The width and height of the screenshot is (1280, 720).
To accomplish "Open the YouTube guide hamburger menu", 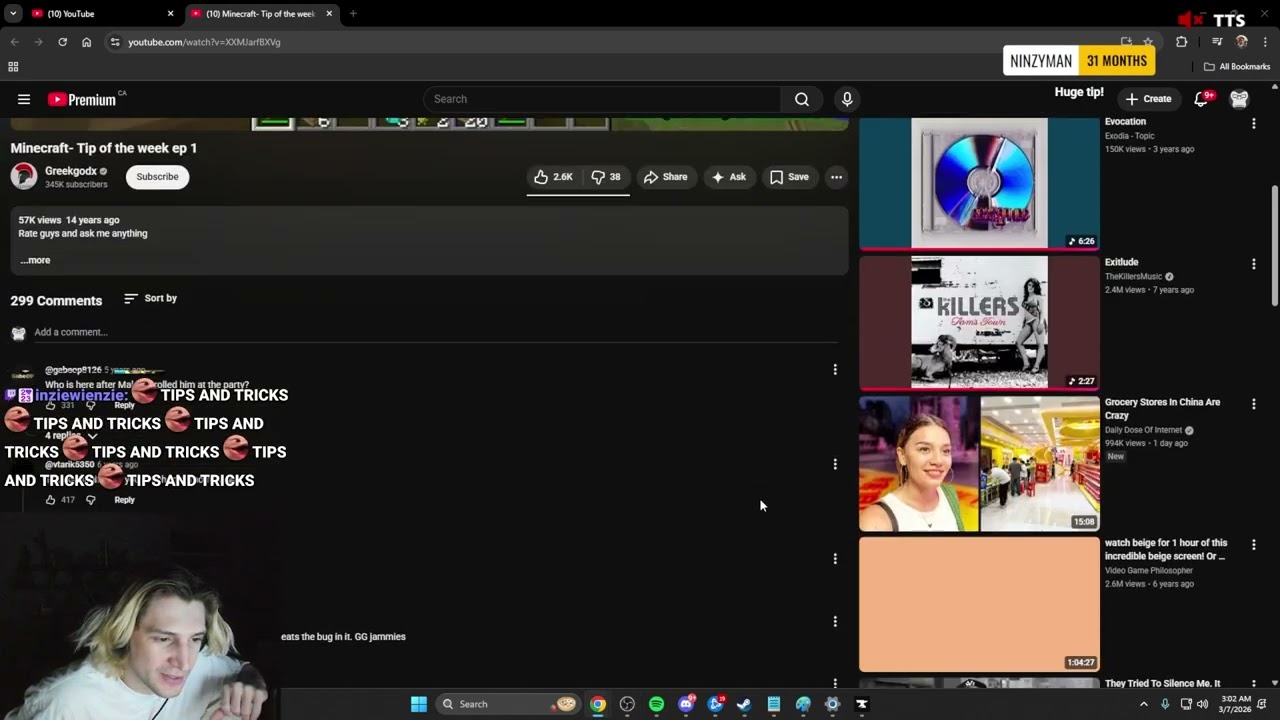I will click(24, 99).
